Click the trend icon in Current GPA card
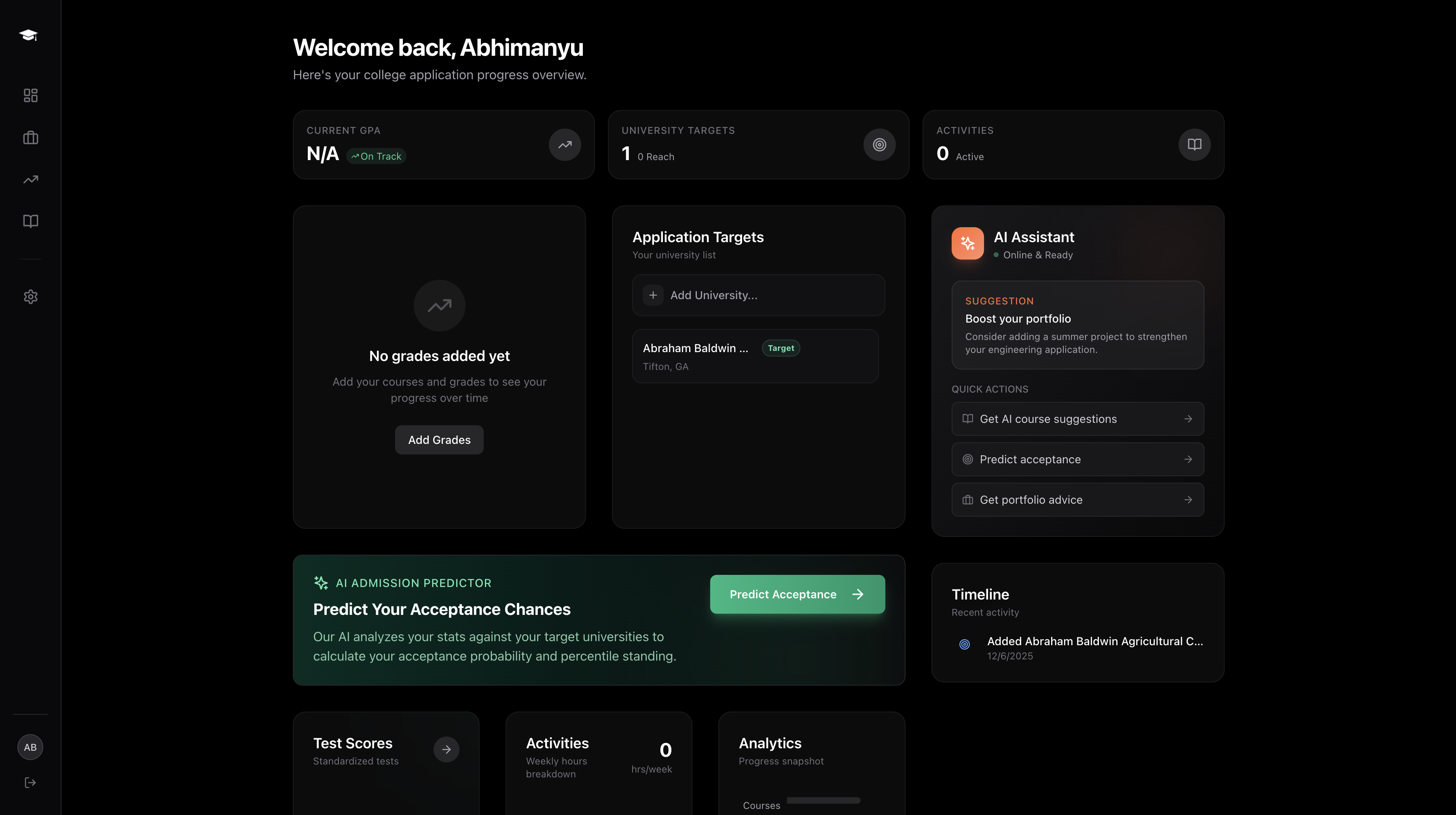The height and width of the screenshot is (815, 1456). coord(565,145)
